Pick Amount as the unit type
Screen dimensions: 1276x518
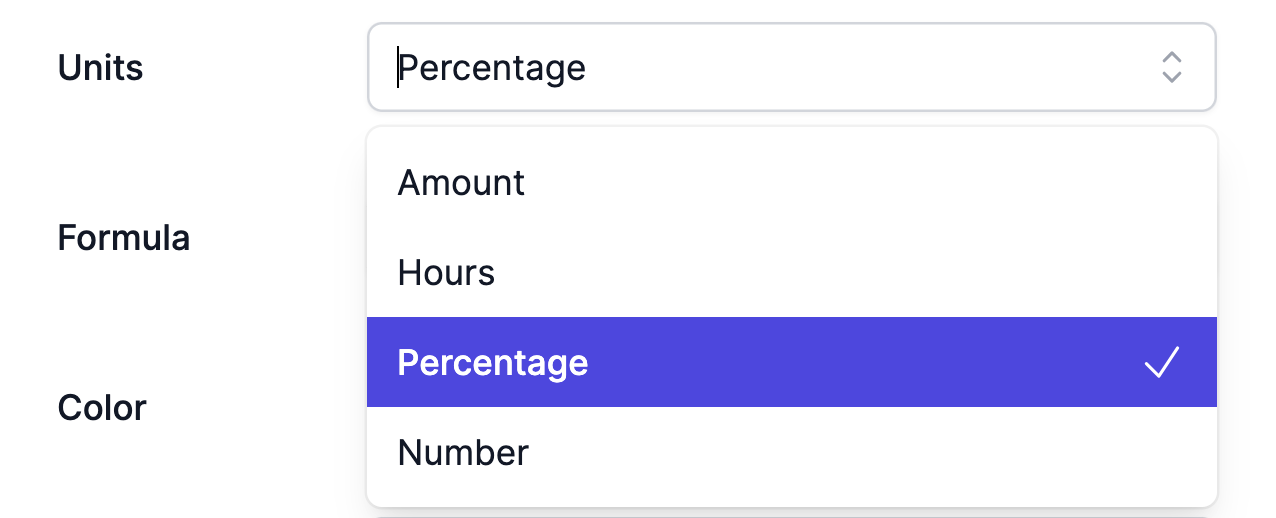tap(792, 183)
